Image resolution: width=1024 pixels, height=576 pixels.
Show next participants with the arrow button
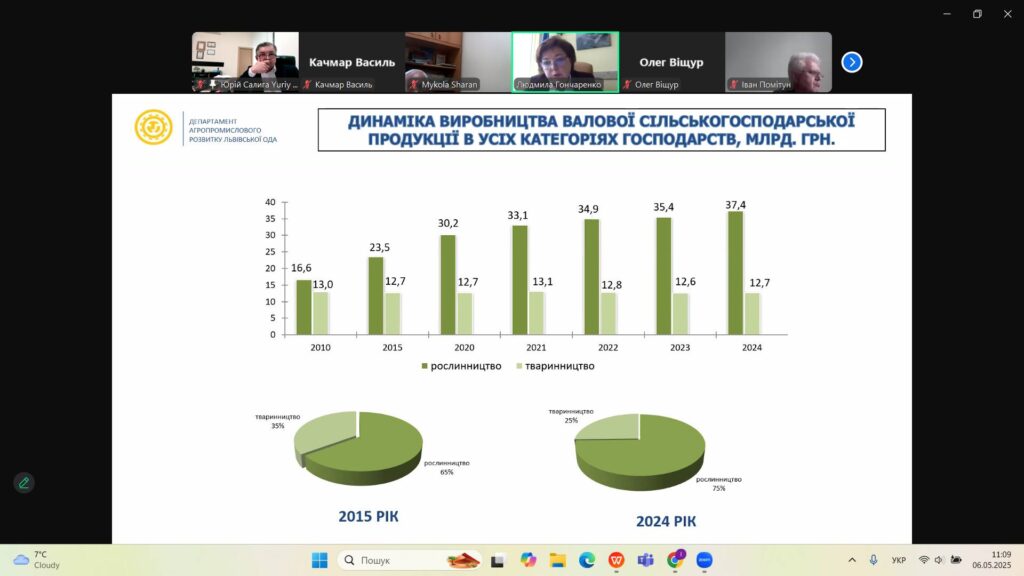(851, 62)
